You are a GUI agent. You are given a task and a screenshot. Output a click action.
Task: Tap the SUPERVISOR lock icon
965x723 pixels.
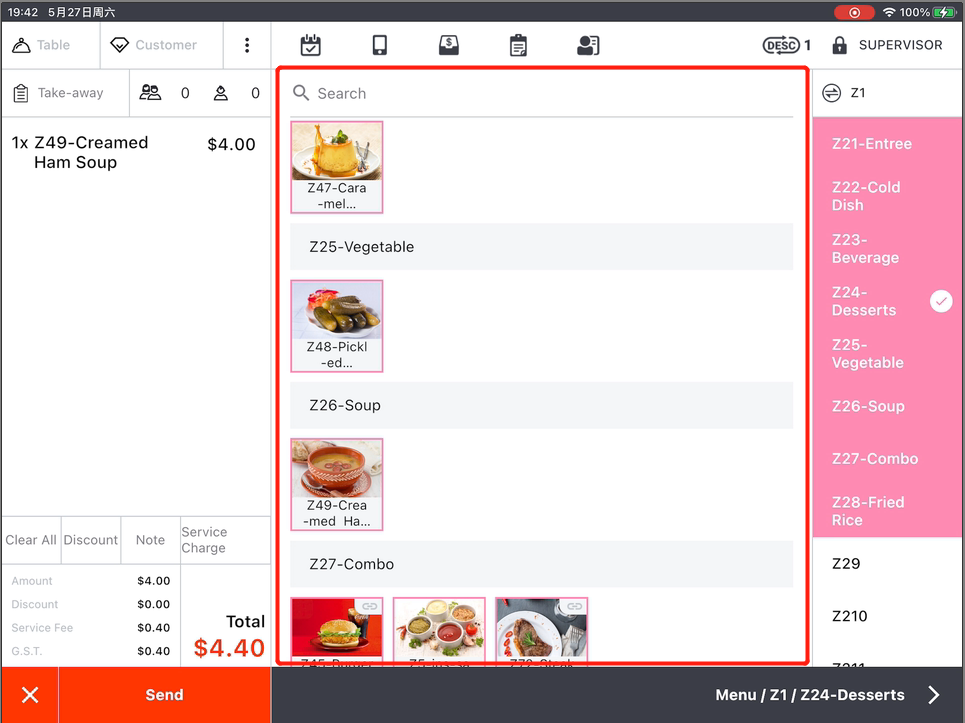839,45
